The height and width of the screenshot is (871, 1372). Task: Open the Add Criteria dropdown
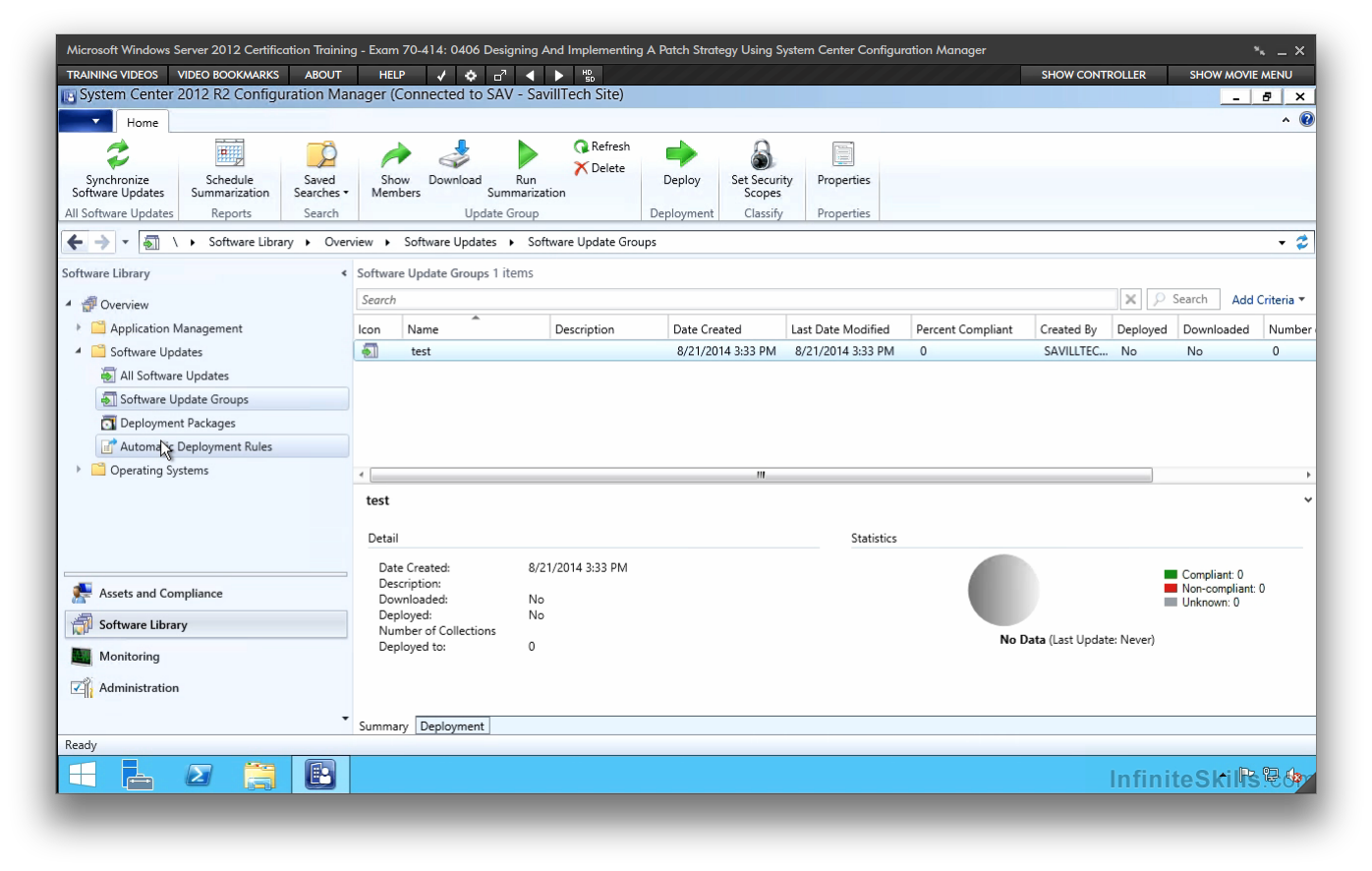[1268, 300]
